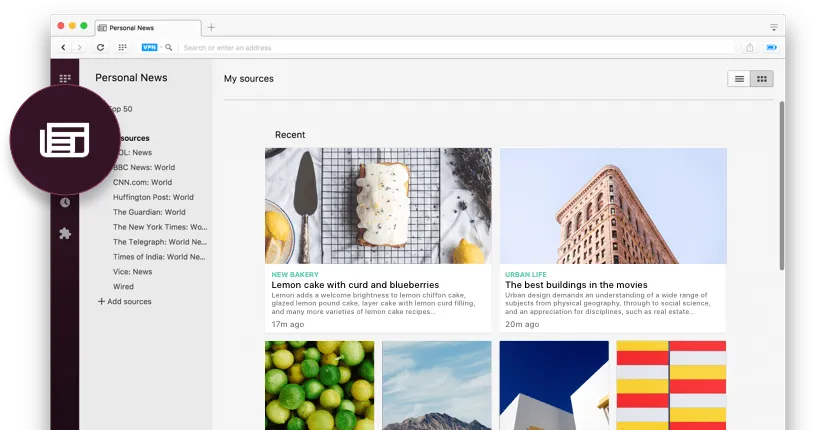Switch to grid view layout

click(x=762, y=79)
